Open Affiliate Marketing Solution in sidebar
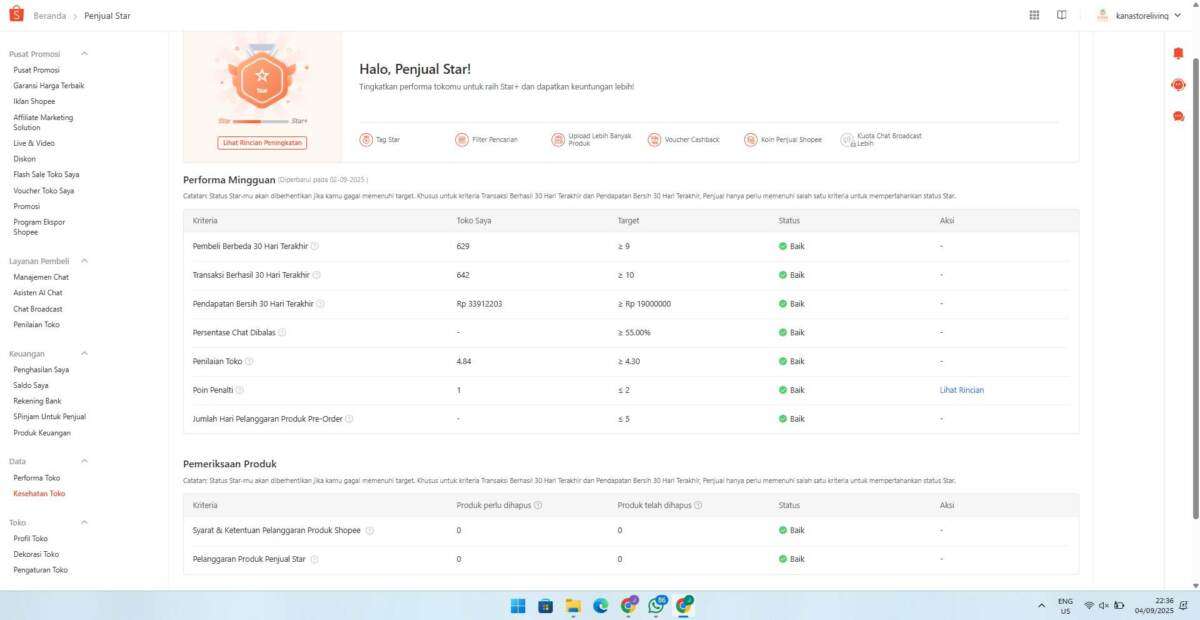Screen dimensions: 1200x620 click(x=43, y=122)
